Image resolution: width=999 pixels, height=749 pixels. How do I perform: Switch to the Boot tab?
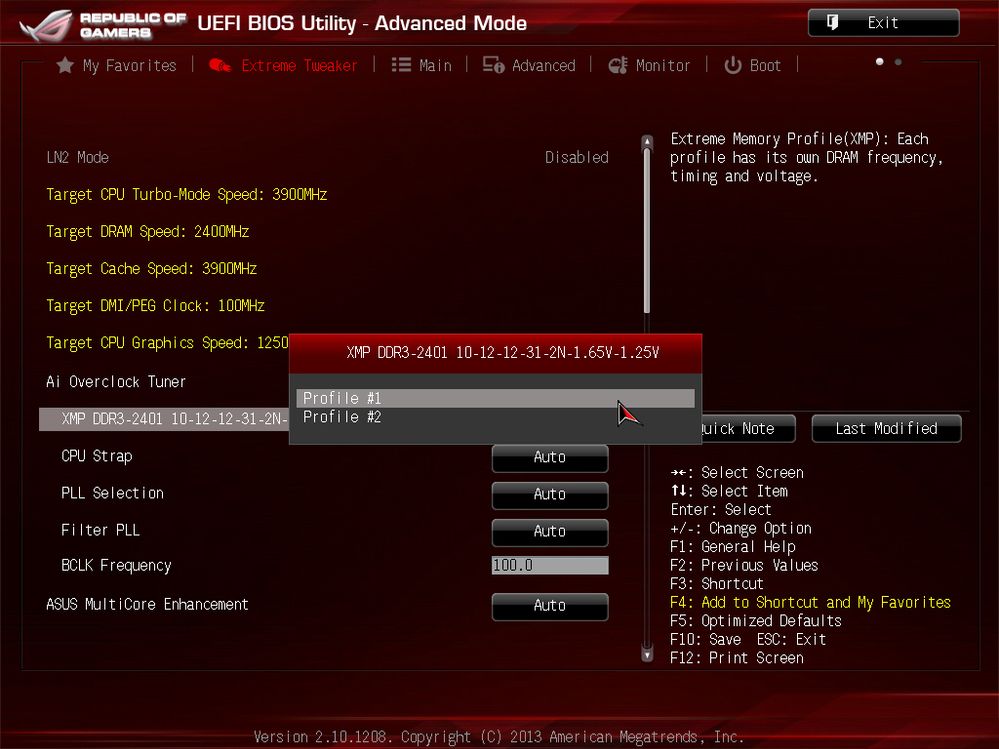(x=764, y=65)
